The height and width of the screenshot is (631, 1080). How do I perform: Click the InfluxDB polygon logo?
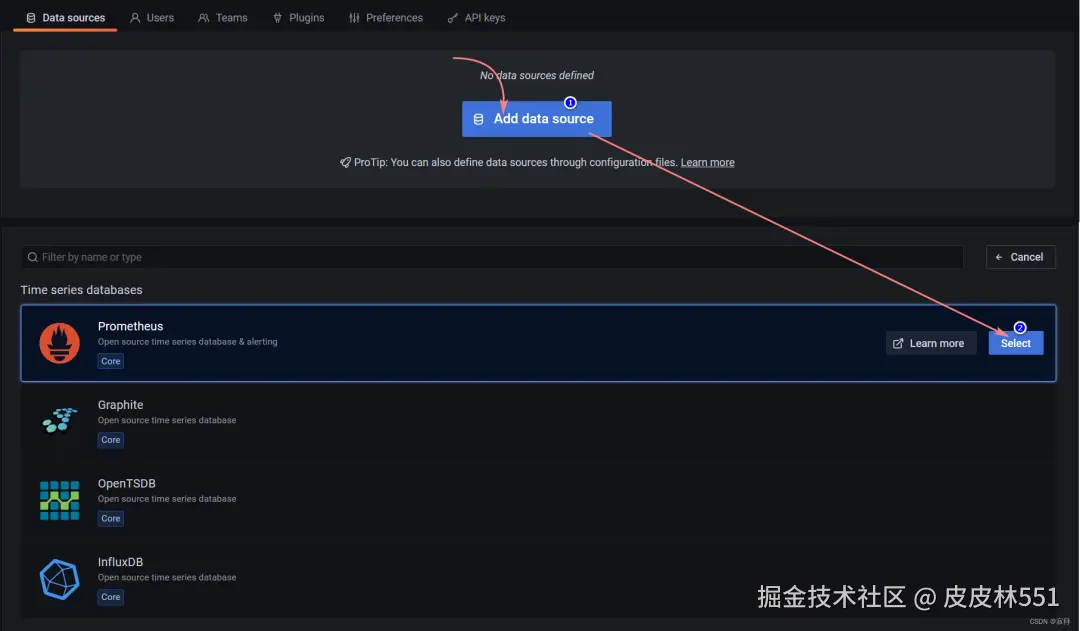click(x=59, y=579)
